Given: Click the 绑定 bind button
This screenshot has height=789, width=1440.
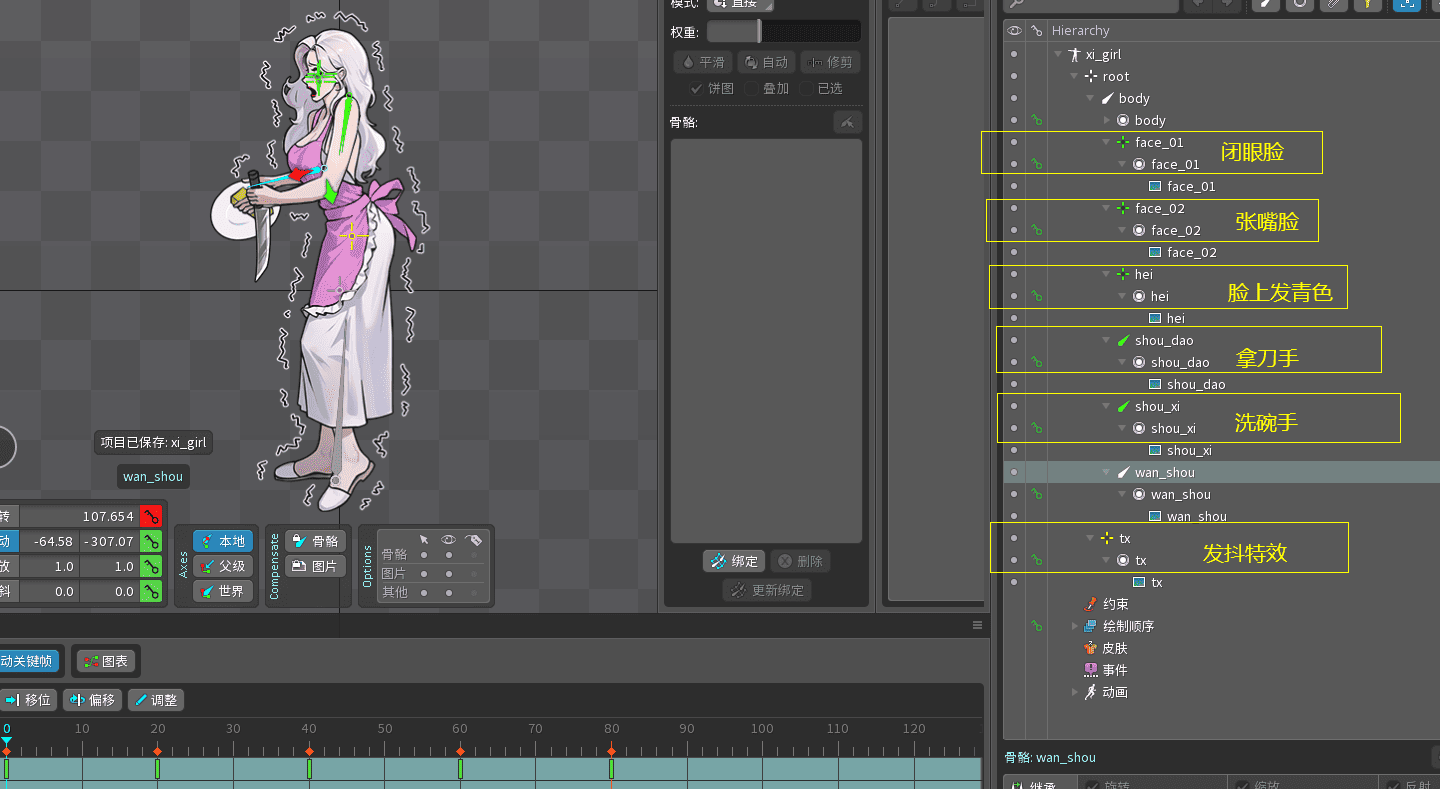Looking at the screenshot, I should [x=734, y=561].
